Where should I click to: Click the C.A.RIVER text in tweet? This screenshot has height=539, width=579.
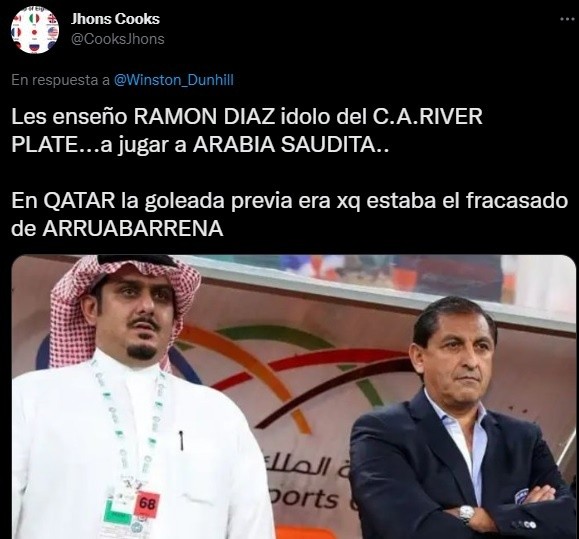coord(428,117)
